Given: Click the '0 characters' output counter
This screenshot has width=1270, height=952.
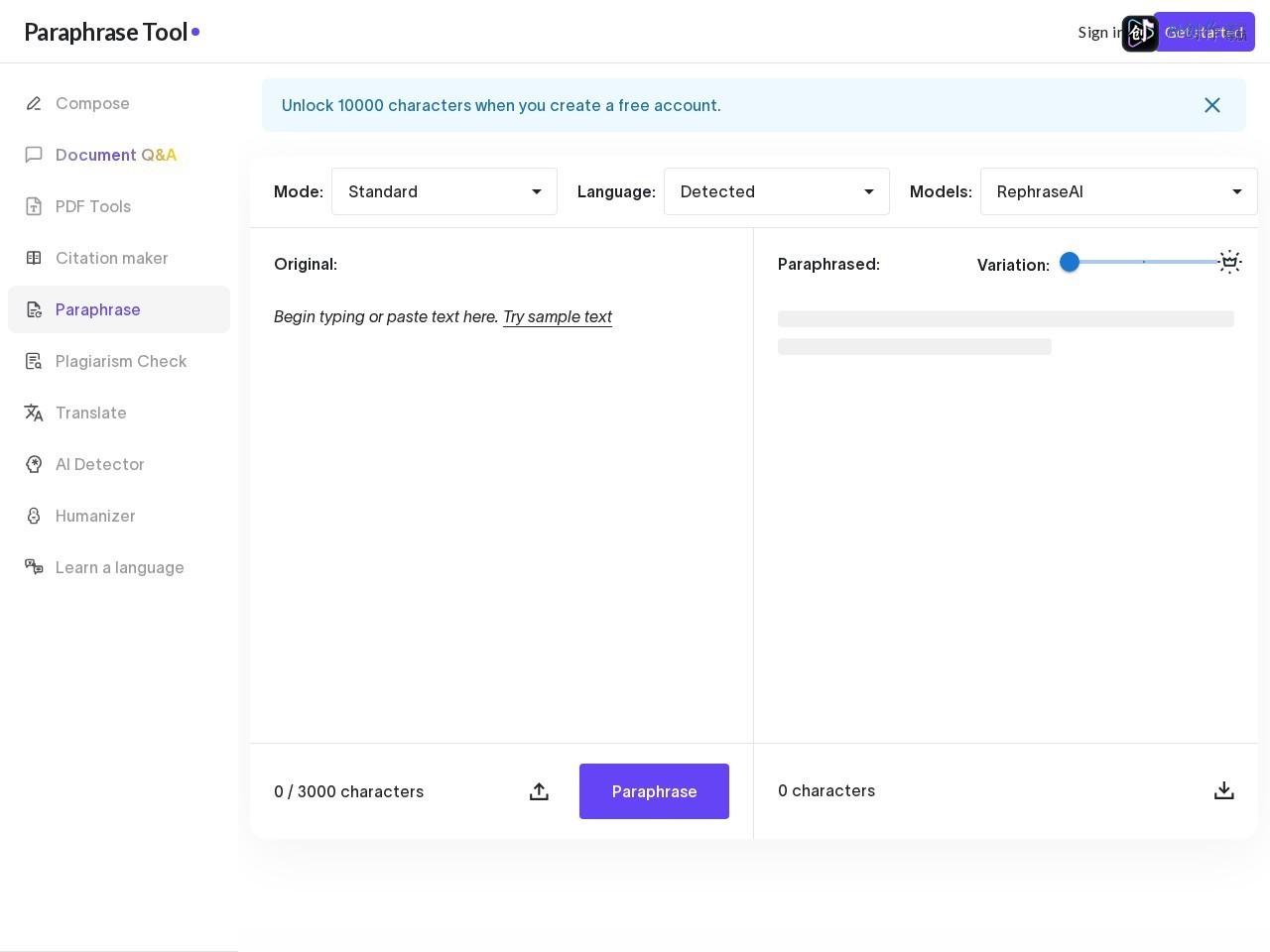Looking at the screenshot, I should pyautogui.click(x=826, y=790).
